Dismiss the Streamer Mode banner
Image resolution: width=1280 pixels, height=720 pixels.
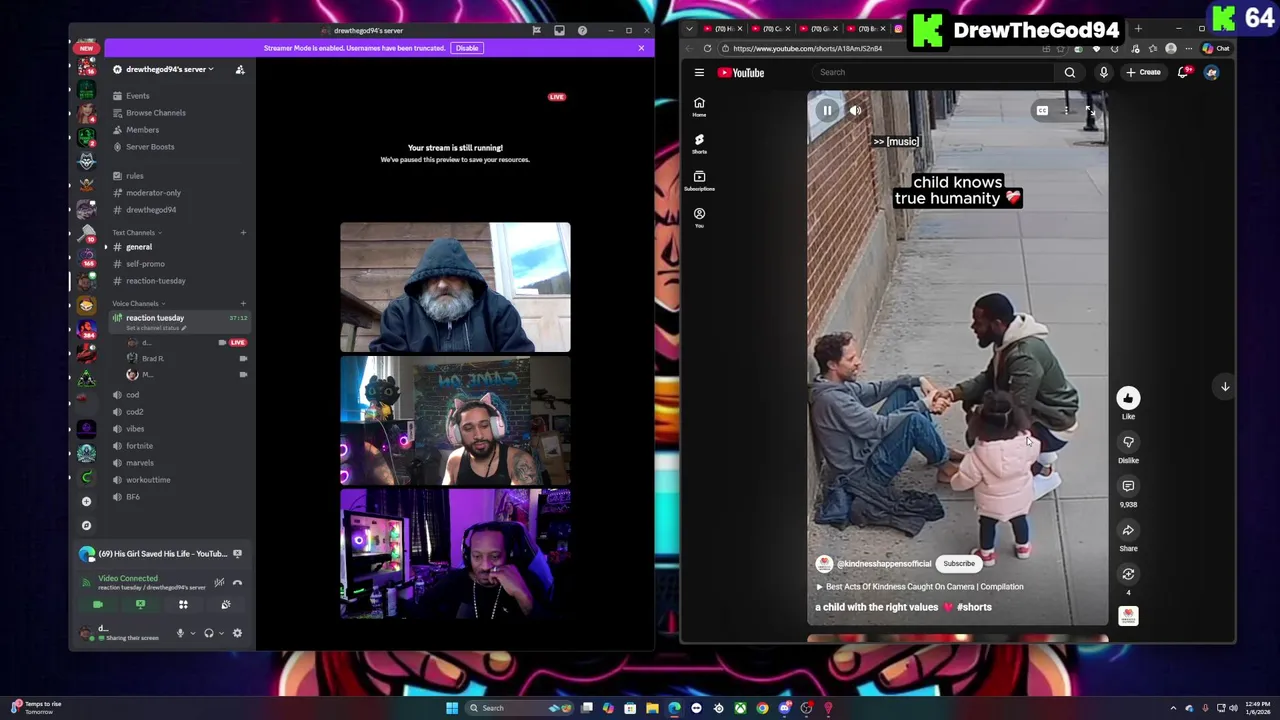pyautogui.click(x=641, y=48)
